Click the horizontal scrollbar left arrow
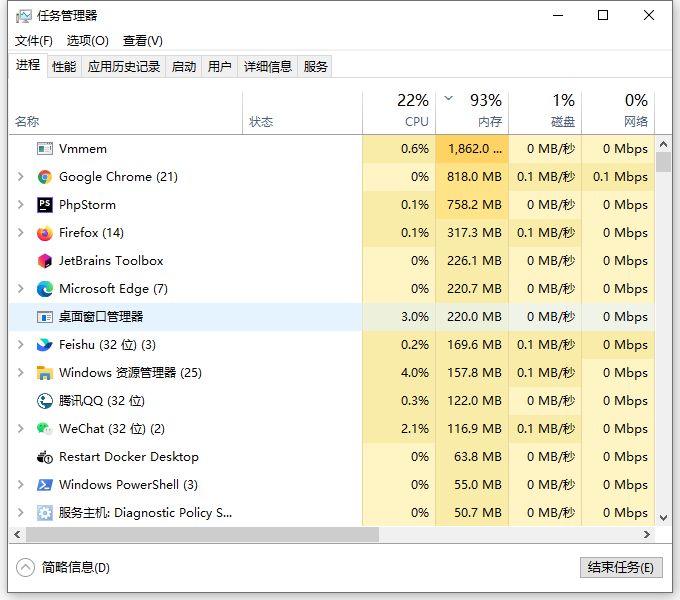 click(17, 535)
